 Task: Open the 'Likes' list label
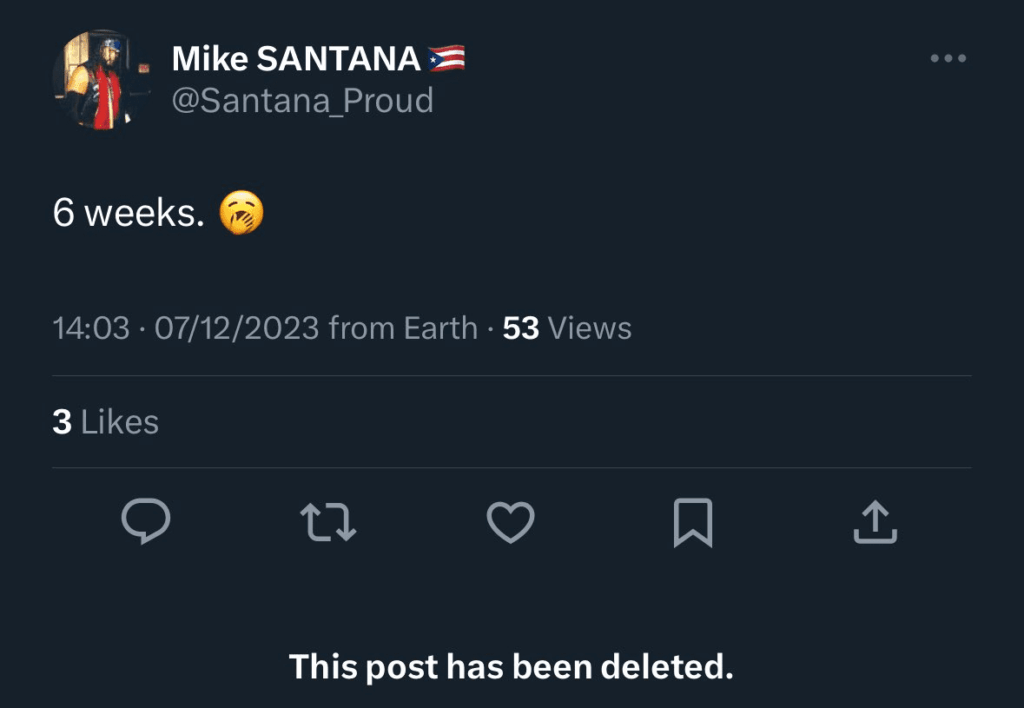pos(120,422)
